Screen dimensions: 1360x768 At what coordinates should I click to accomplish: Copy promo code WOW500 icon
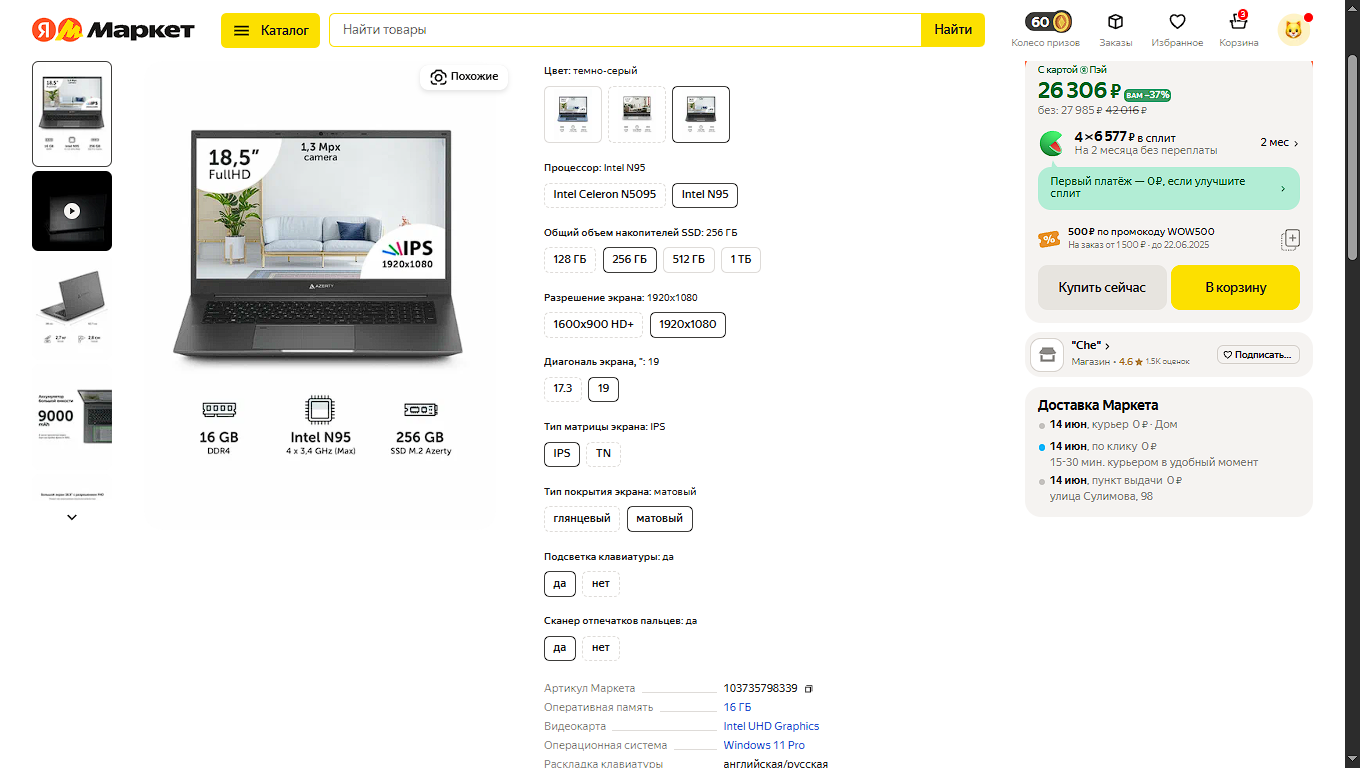click(x=1290, y=239)
